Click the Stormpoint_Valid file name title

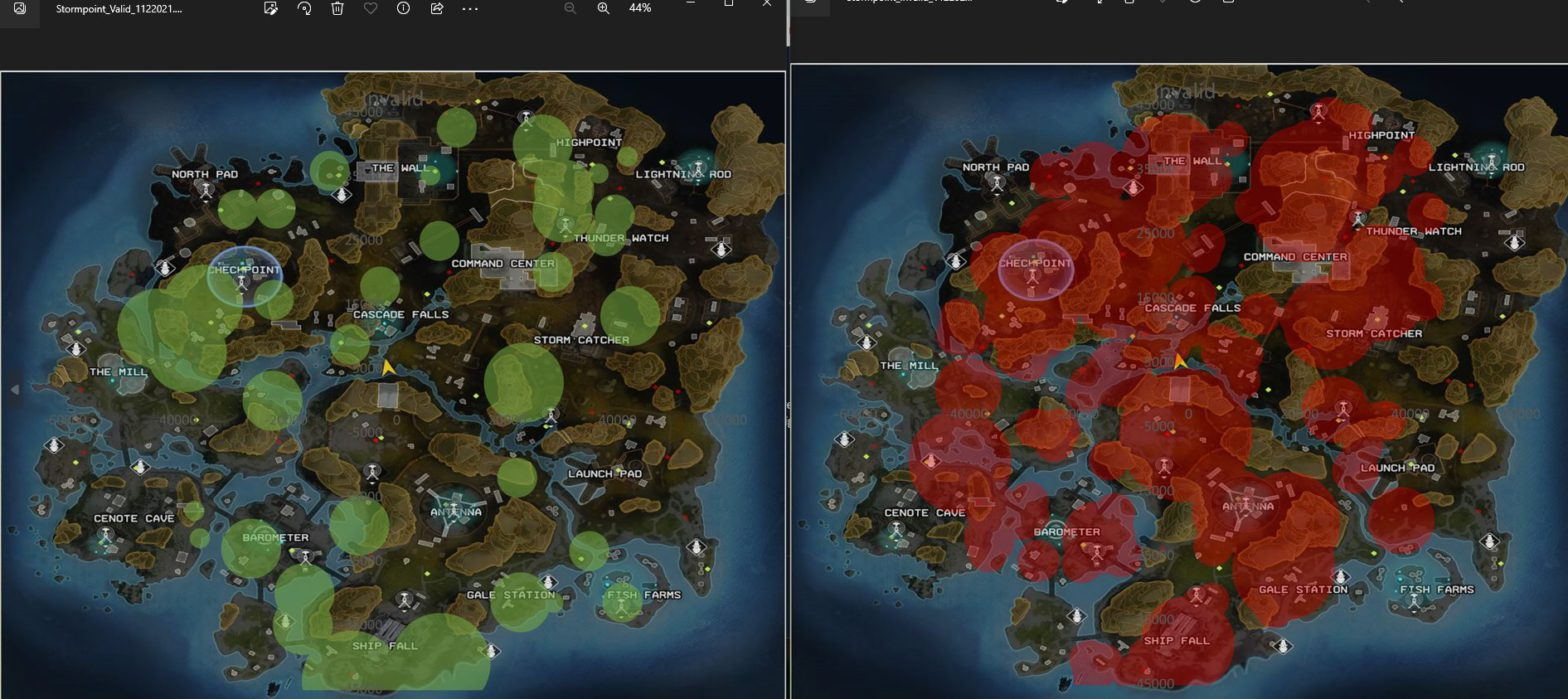(119, 8)
